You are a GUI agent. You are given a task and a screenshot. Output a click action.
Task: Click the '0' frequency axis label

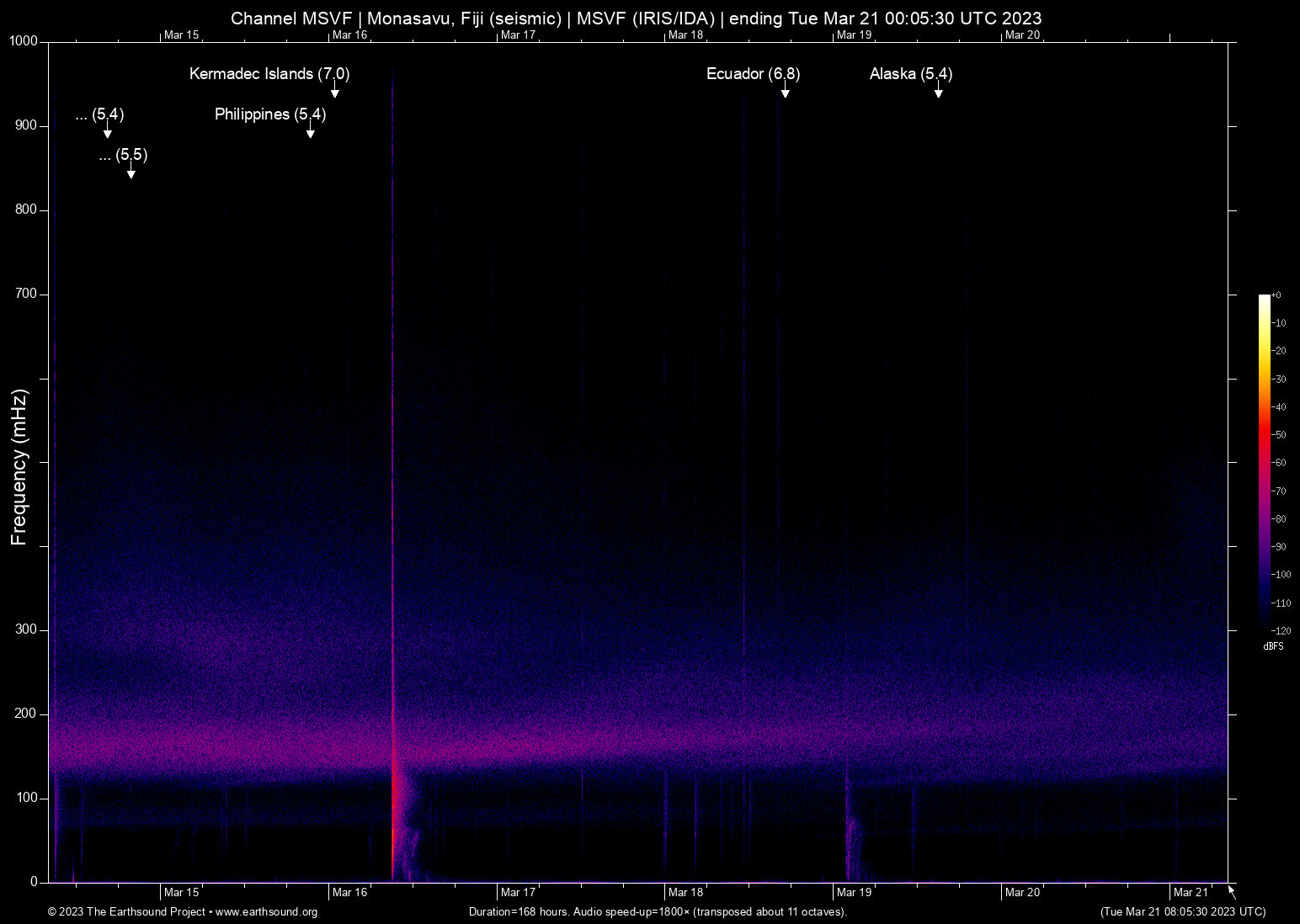coord(35,882)
